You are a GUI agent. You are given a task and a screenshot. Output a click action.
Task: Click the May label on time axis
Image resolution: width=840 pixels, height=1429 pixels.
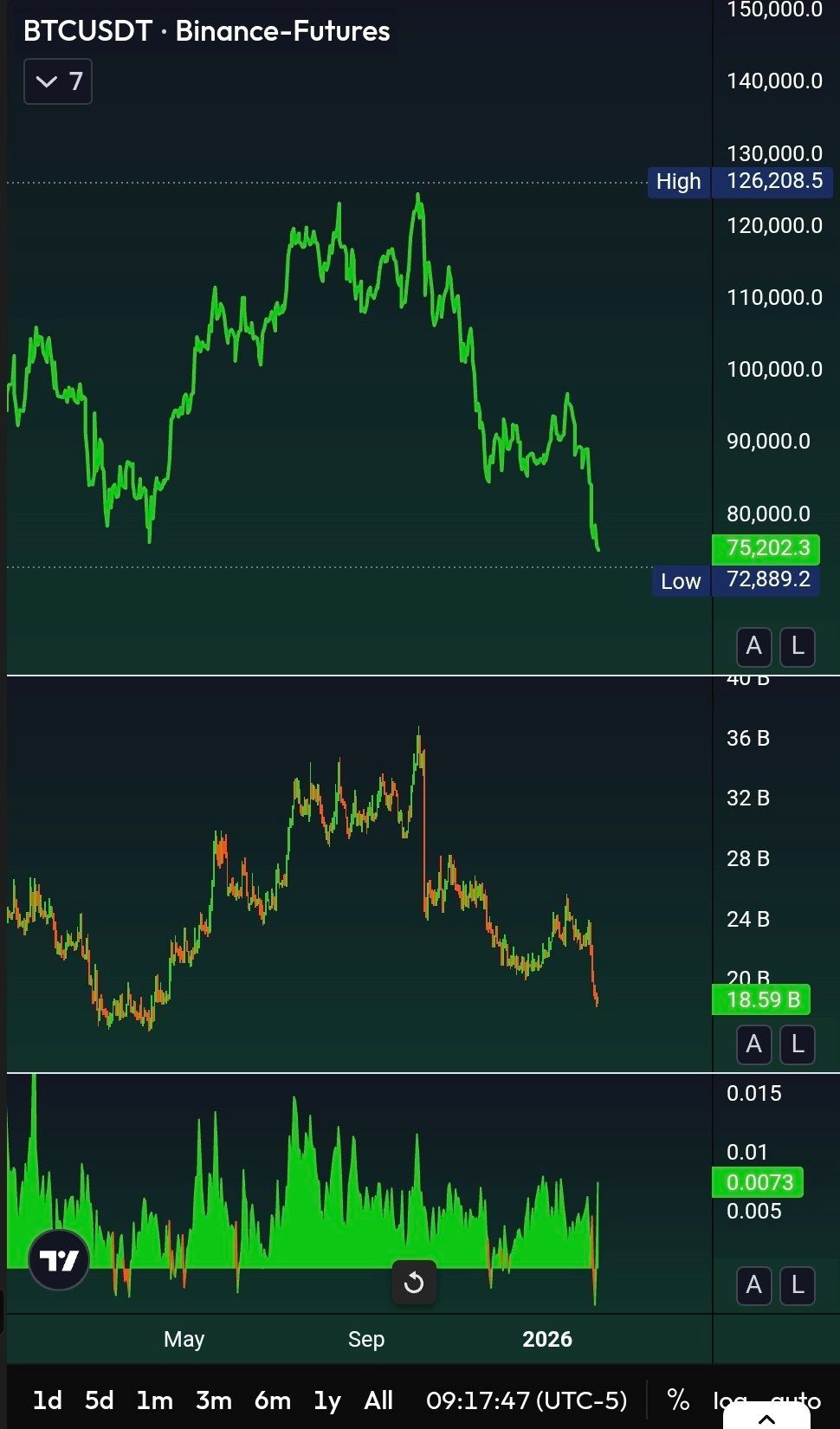[184, 1339]
